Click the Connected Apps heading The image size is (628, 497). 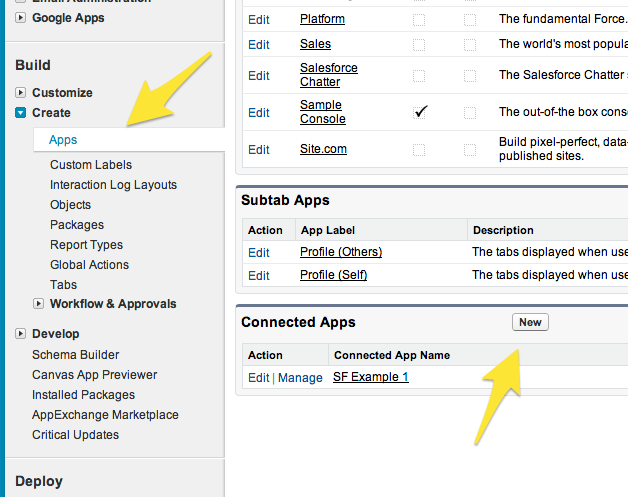coord(298,322)
